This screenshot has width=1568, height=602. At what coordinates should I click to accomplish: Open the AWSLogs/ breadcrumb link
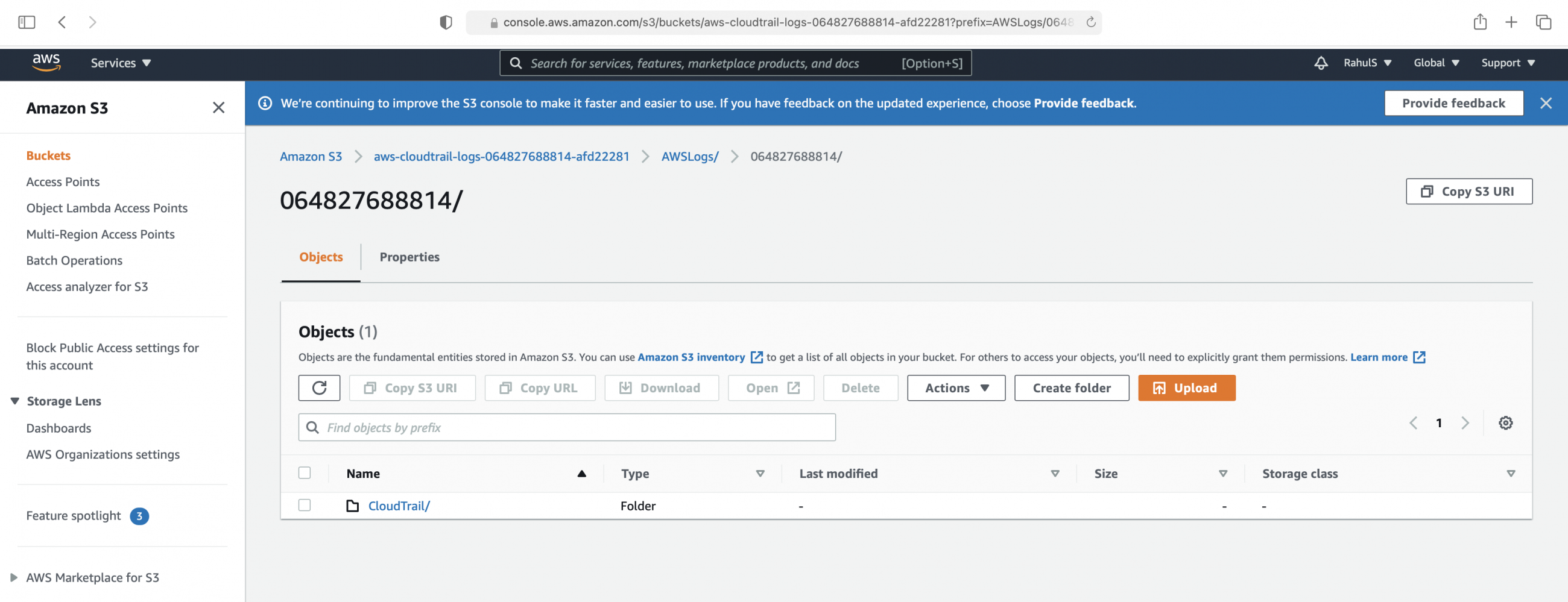pyautogui.click(x=690, y=156)
